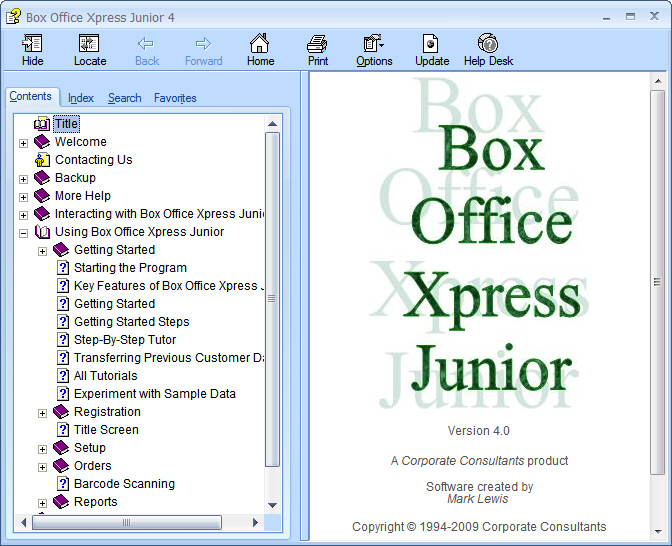Print the current help topic
Screen dimensions: 672x546
(x=318, y=44)
